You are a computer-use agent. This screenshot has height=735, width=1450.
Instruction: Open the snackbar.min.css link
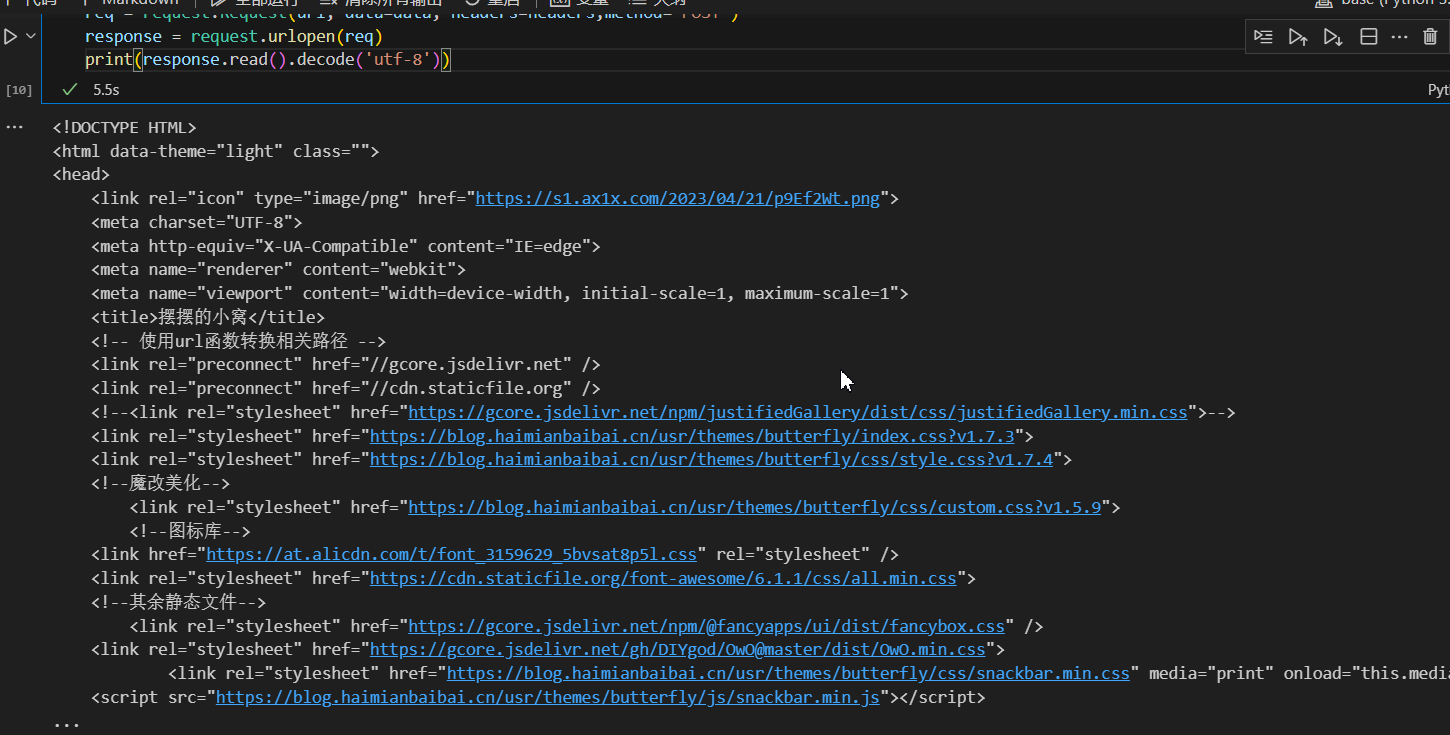[x=788, y=673]
